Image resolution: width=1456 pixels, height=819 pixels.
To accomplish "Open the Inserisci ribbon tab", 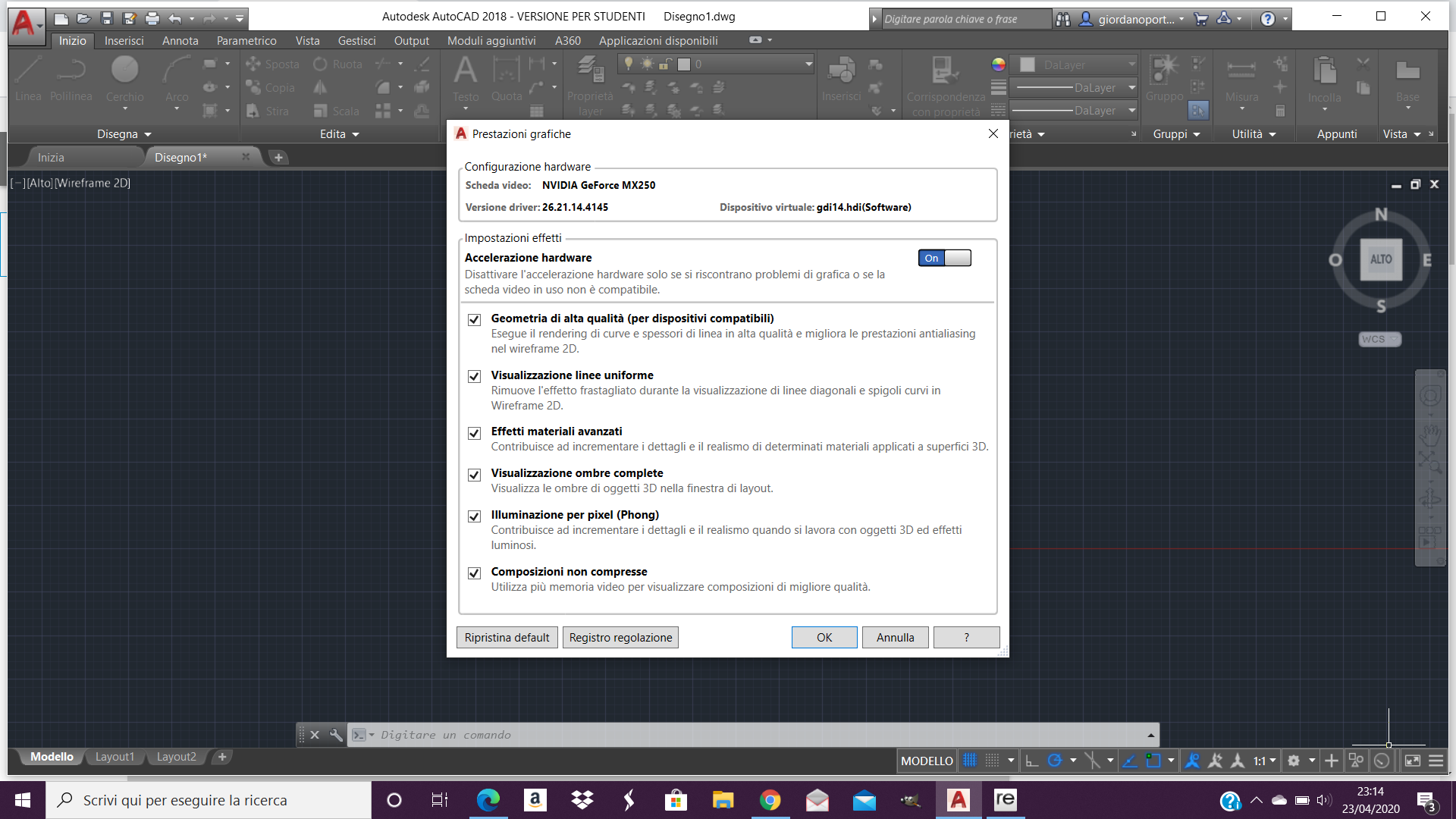I will tap(124, 41).
